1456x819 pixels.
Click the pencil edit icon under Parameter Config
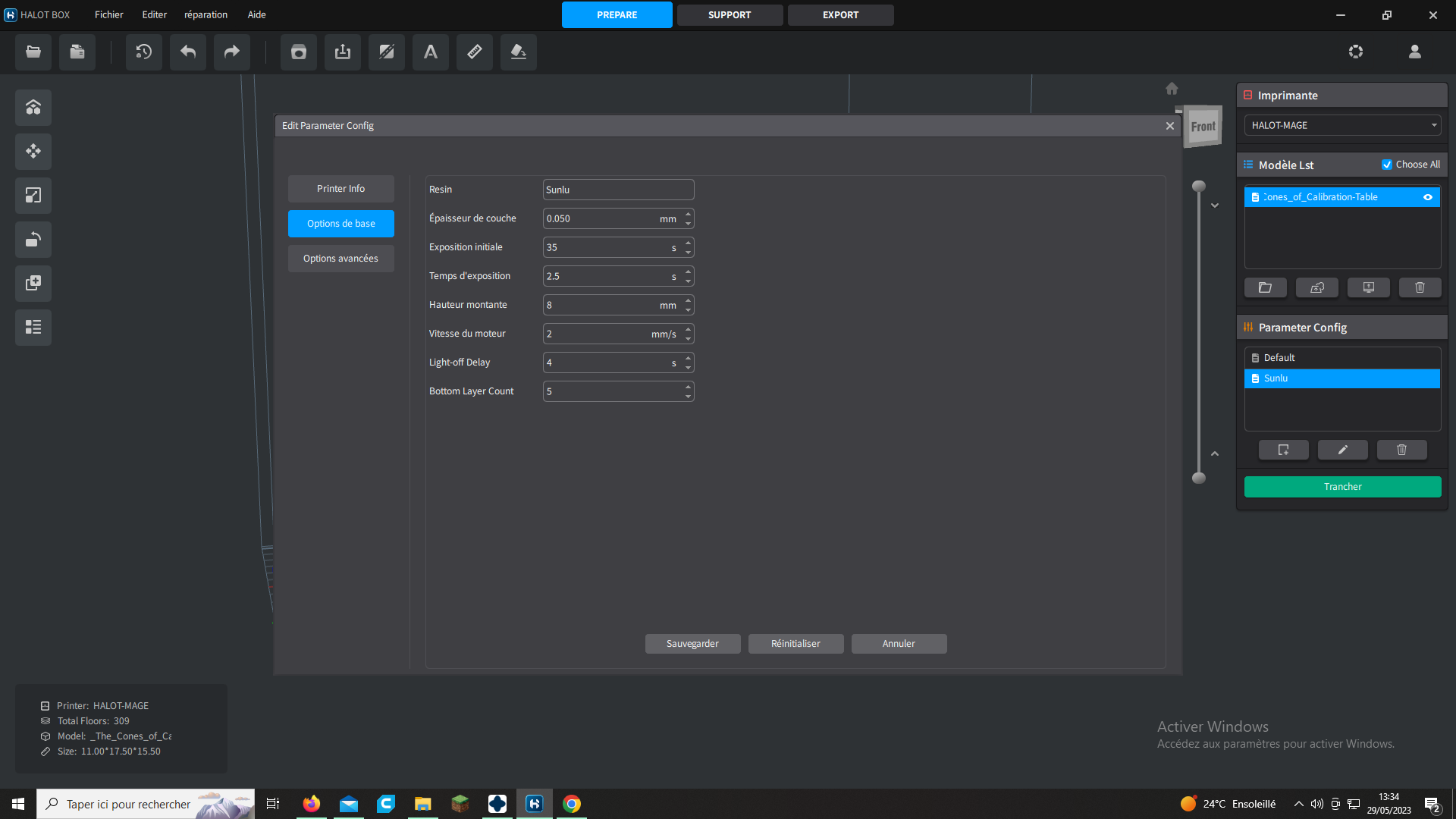pos(1342,450)
